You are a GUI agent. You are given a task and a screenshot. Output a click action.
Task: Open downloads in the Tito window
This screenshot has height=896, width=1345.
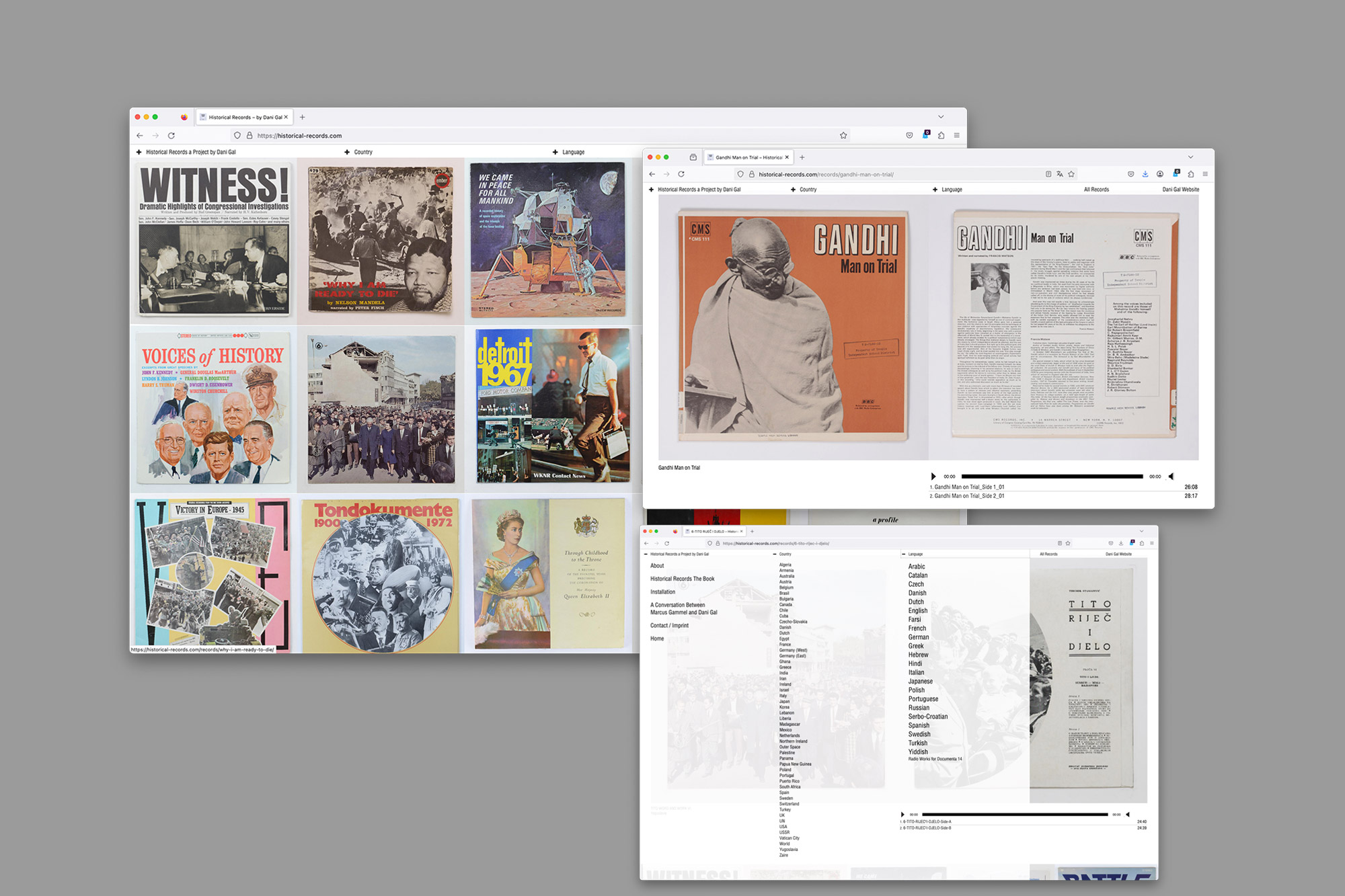click(x=1121, y=543)
